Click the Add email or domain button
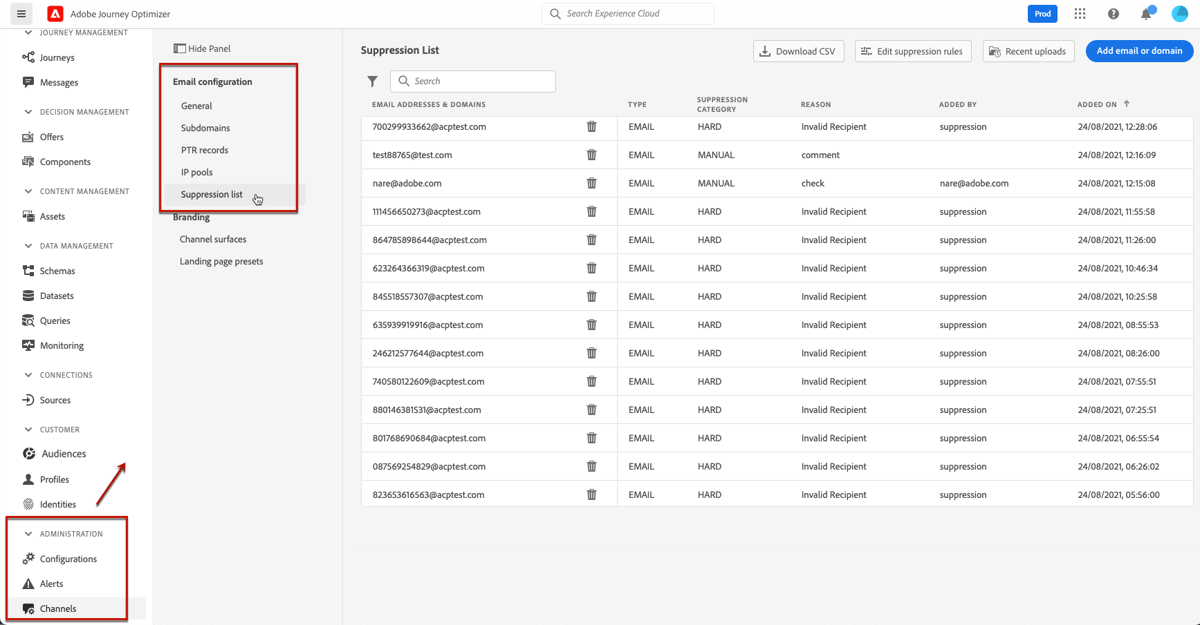 click(1139, 50)
